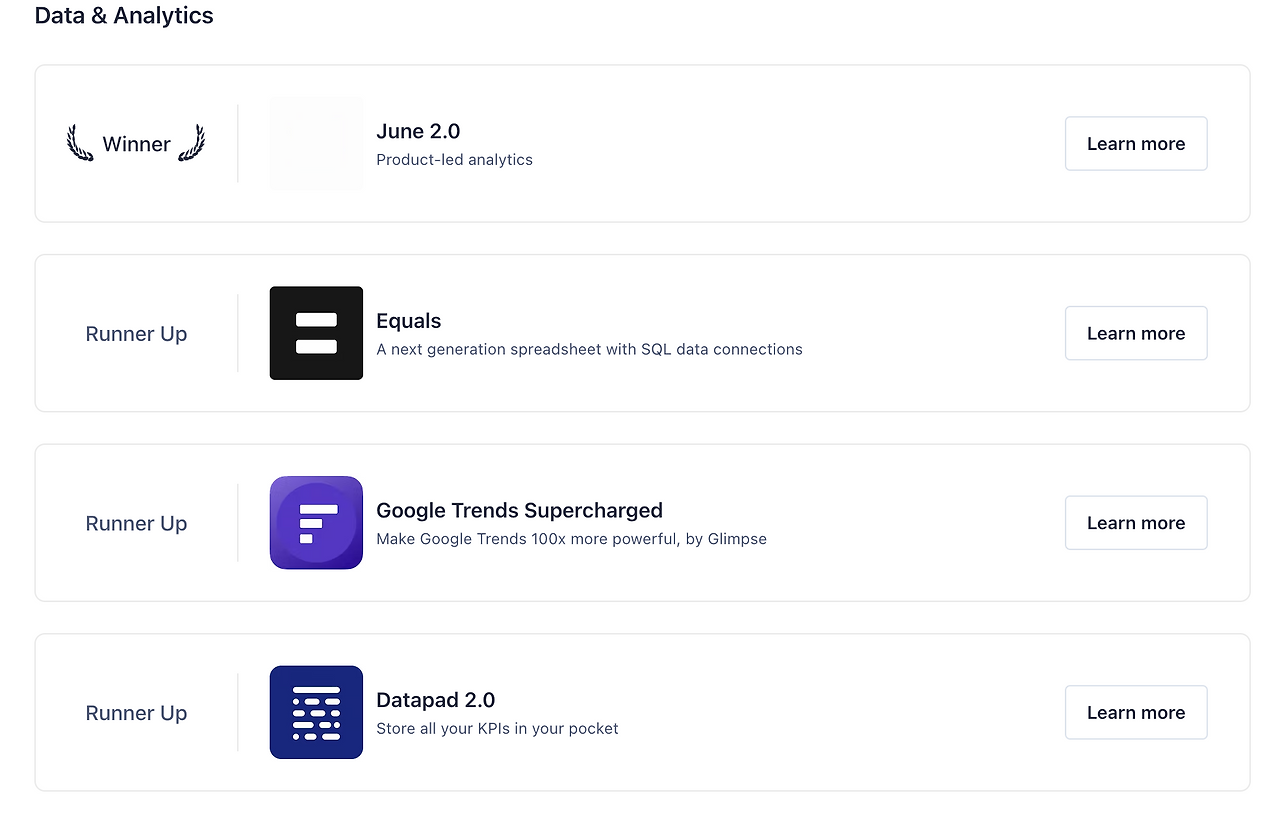Click the Runner Up label beside Equals
The width and height of the screenshot is (1280, 813).
point(136,334)
